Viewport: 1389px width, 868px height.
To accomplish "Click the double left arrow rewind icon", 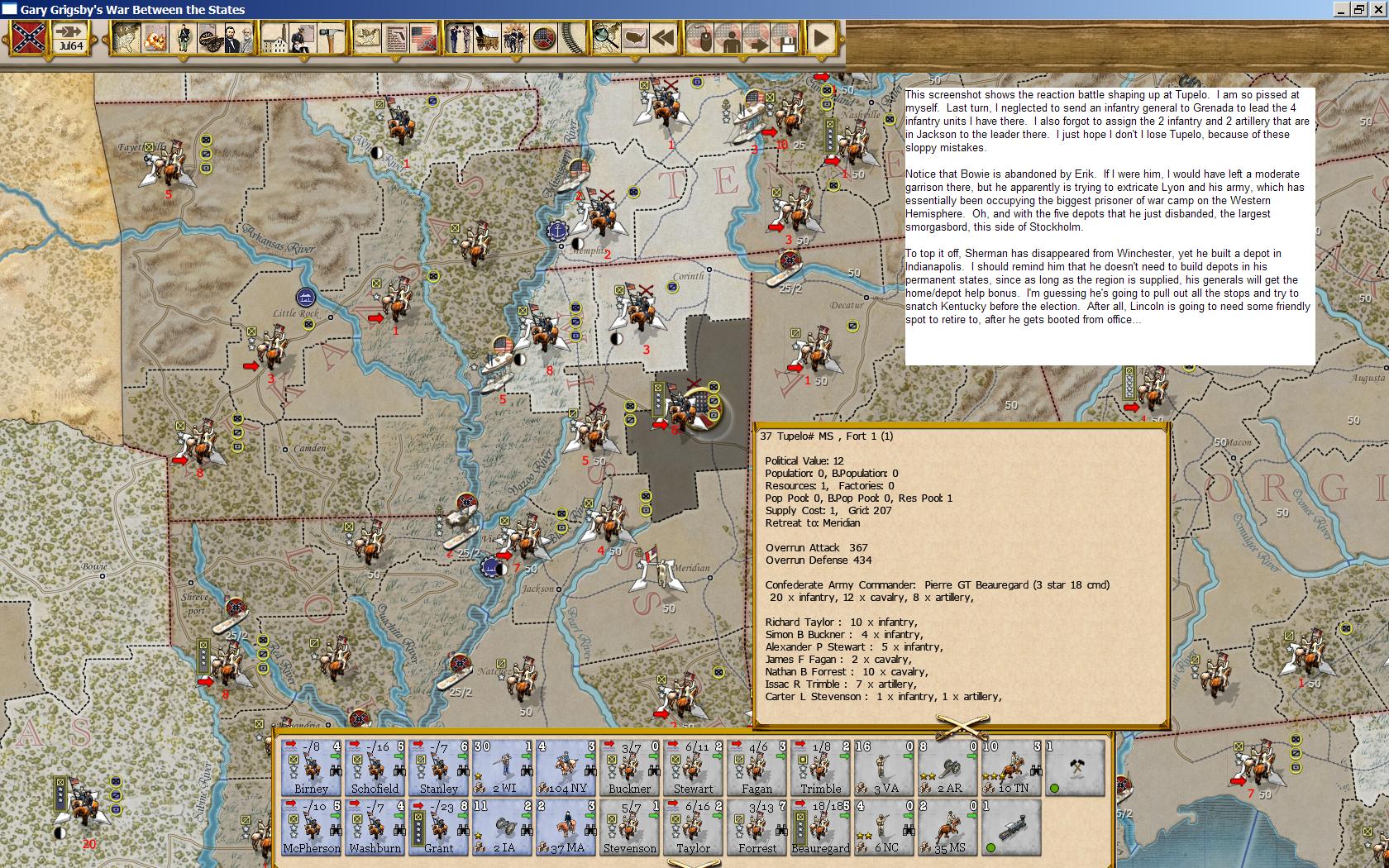I will (x=663, y=38).
